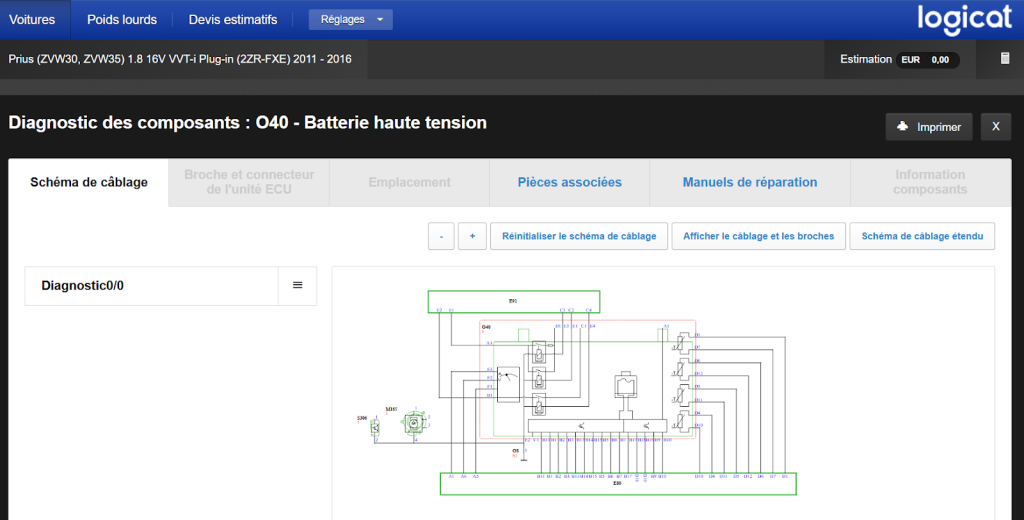Click the printer icon on Imprimer button
This screenshot has width=1024, height=520.
903,126
